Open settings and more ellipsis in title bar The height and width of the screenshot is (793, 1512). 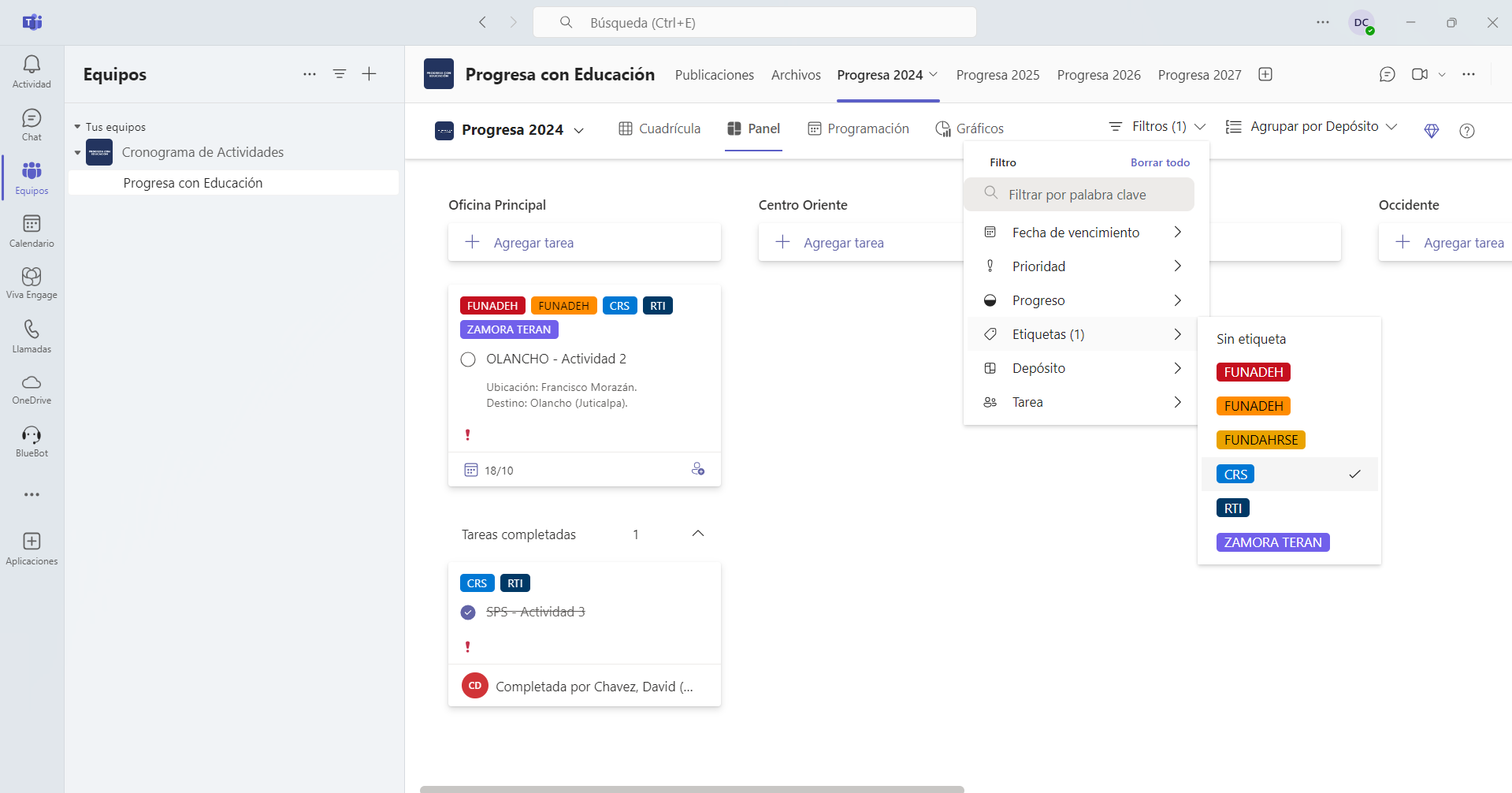tap(1323, 22)
